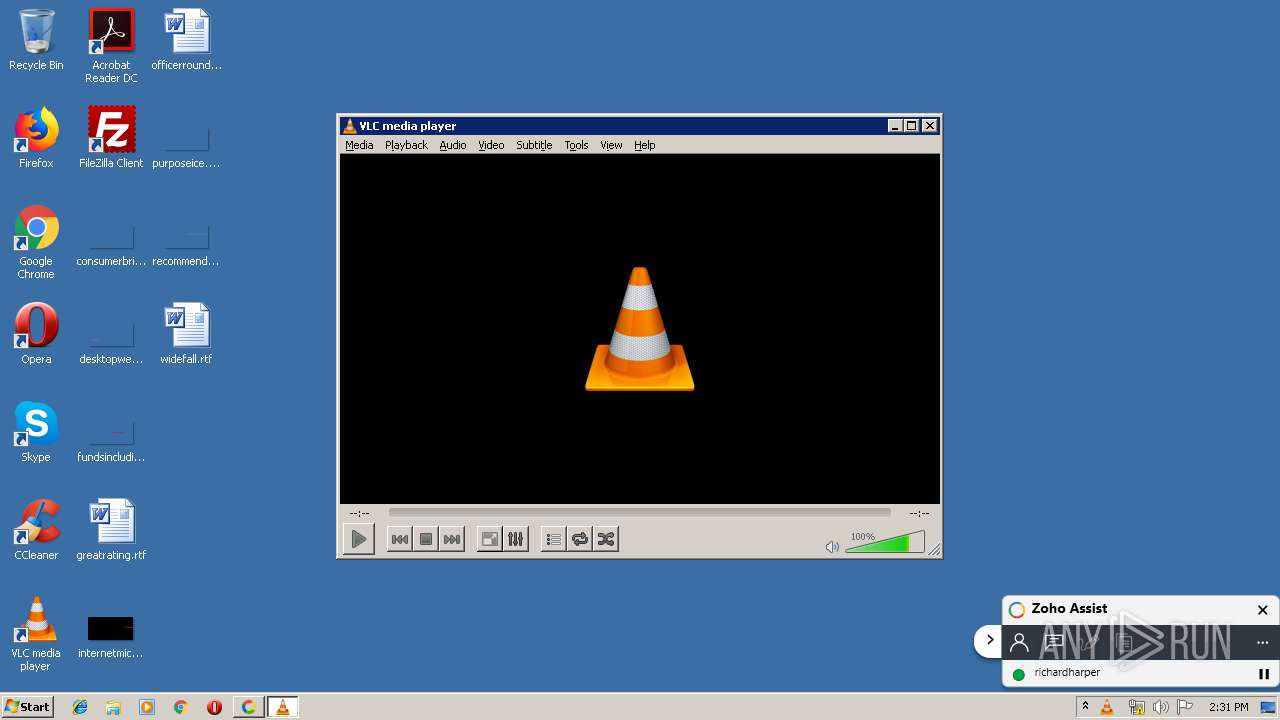Show extended settings equalizer panel

(x=516, y=539)
